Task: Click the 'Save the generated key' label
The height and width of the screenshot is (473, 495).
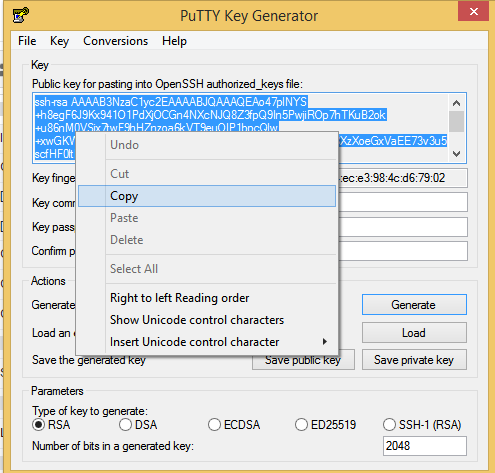Action: point(89,360)
